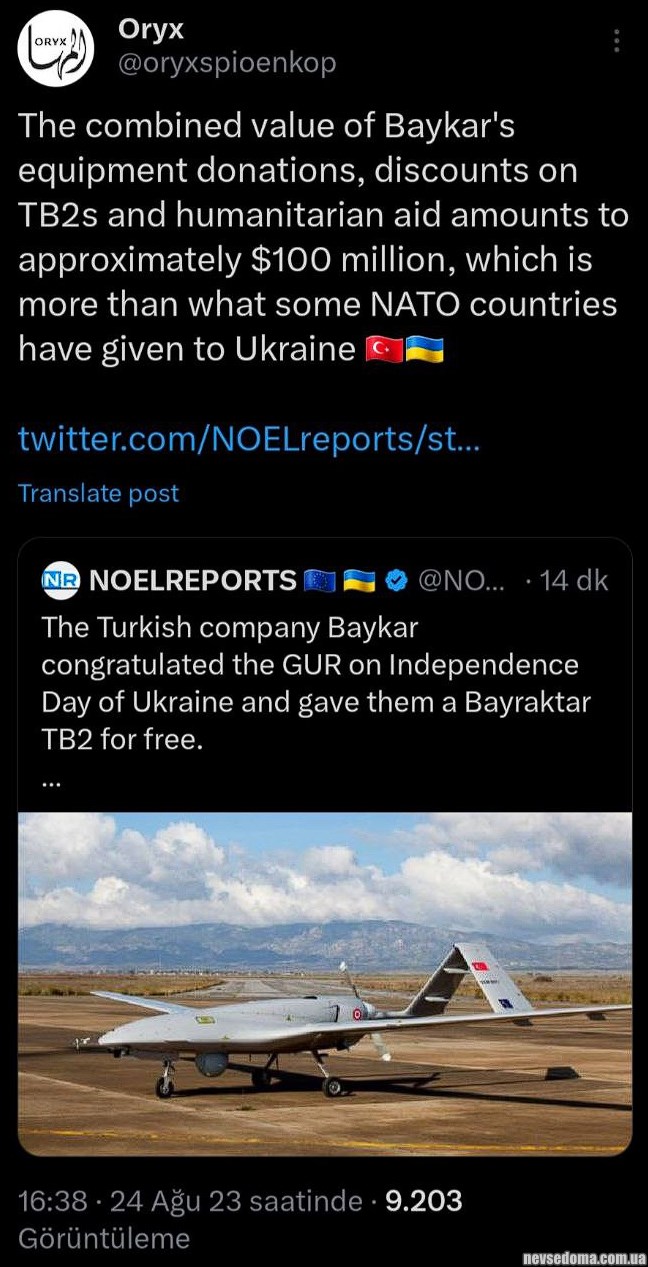This screenshot has width=648, height=1267.
Task: Open the Bayraktar TB2 drone photo
Action: (x=325, y=983)
